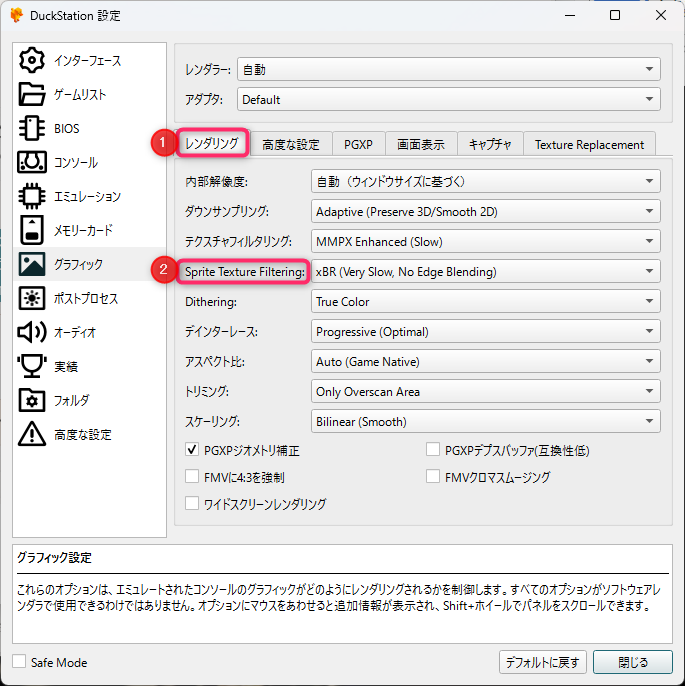
Task: Switch to the Texture Replacement tab
Action: (589, 144)
